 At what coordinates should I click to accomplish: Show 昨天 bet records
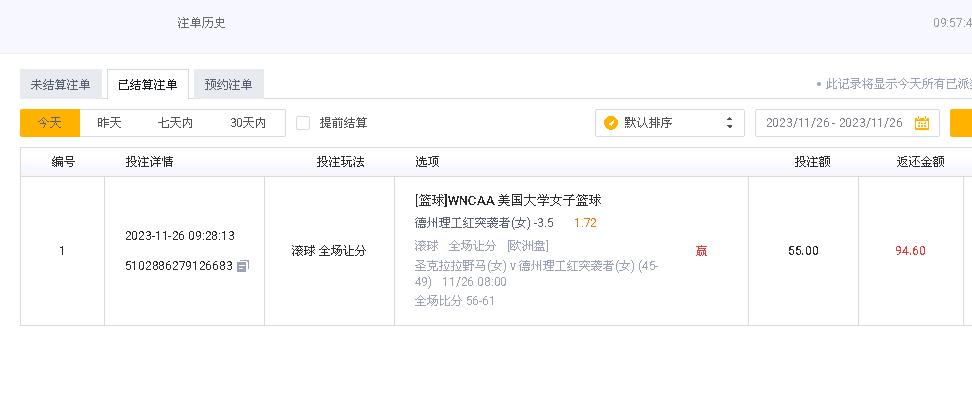tap(109, 123)
